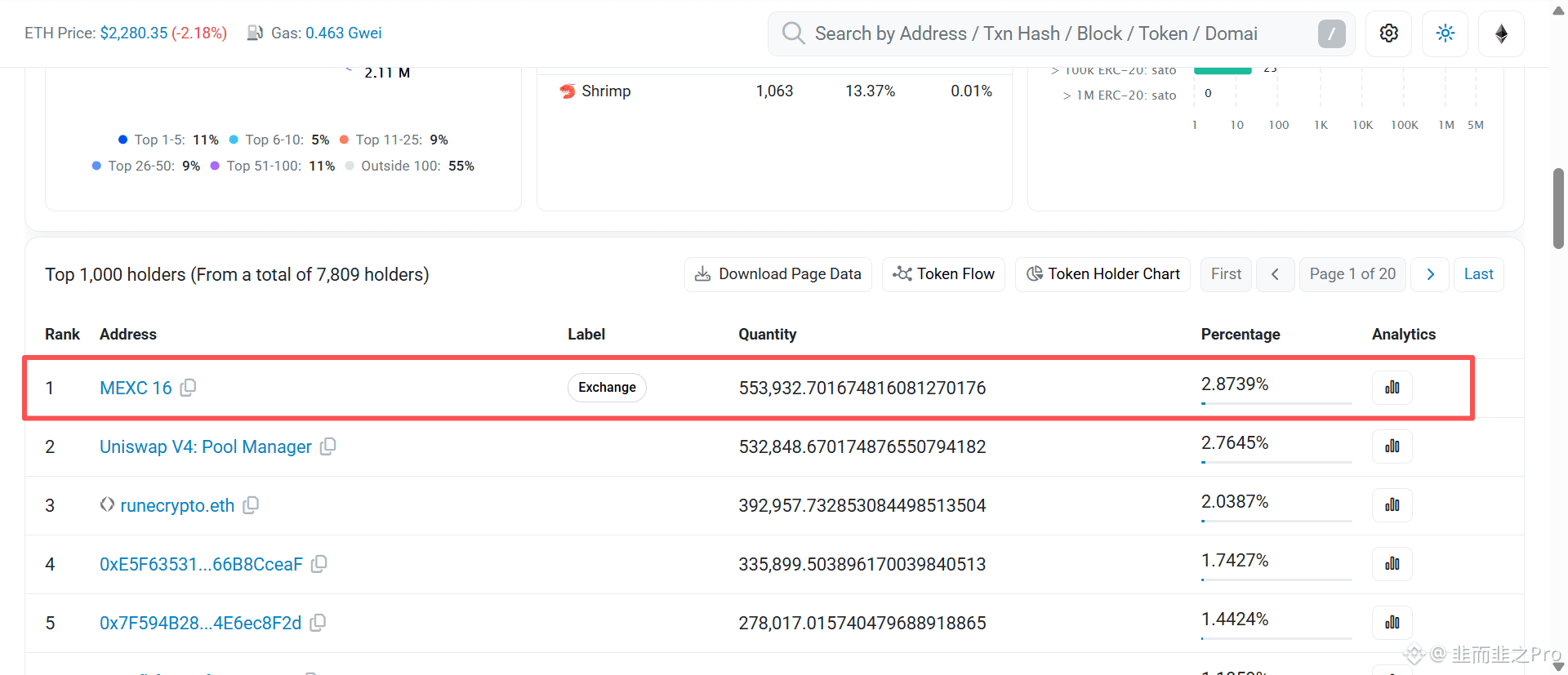This screenshot has height=675, width=1568.
Task: Open the Token Flow view
Action: tap(943, 274)
